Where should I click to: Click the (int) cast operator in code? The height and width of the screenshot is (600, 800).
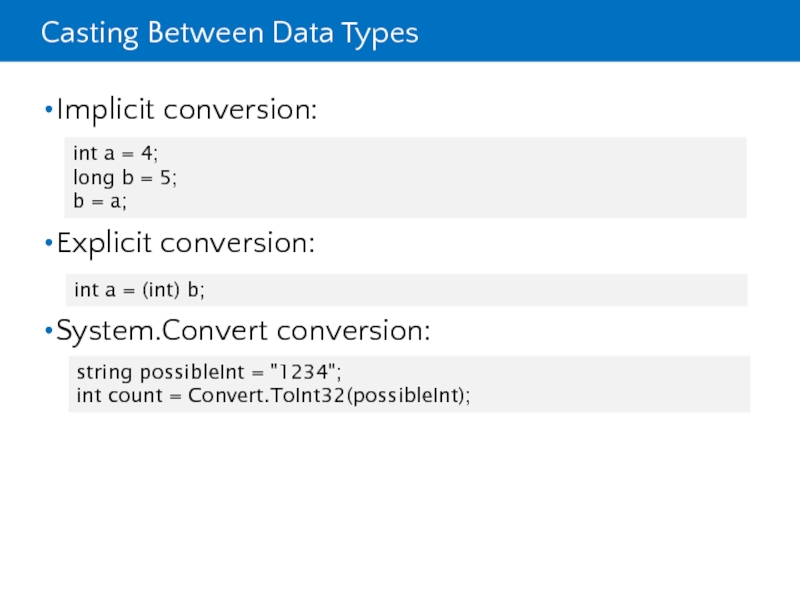click(162, 290)
